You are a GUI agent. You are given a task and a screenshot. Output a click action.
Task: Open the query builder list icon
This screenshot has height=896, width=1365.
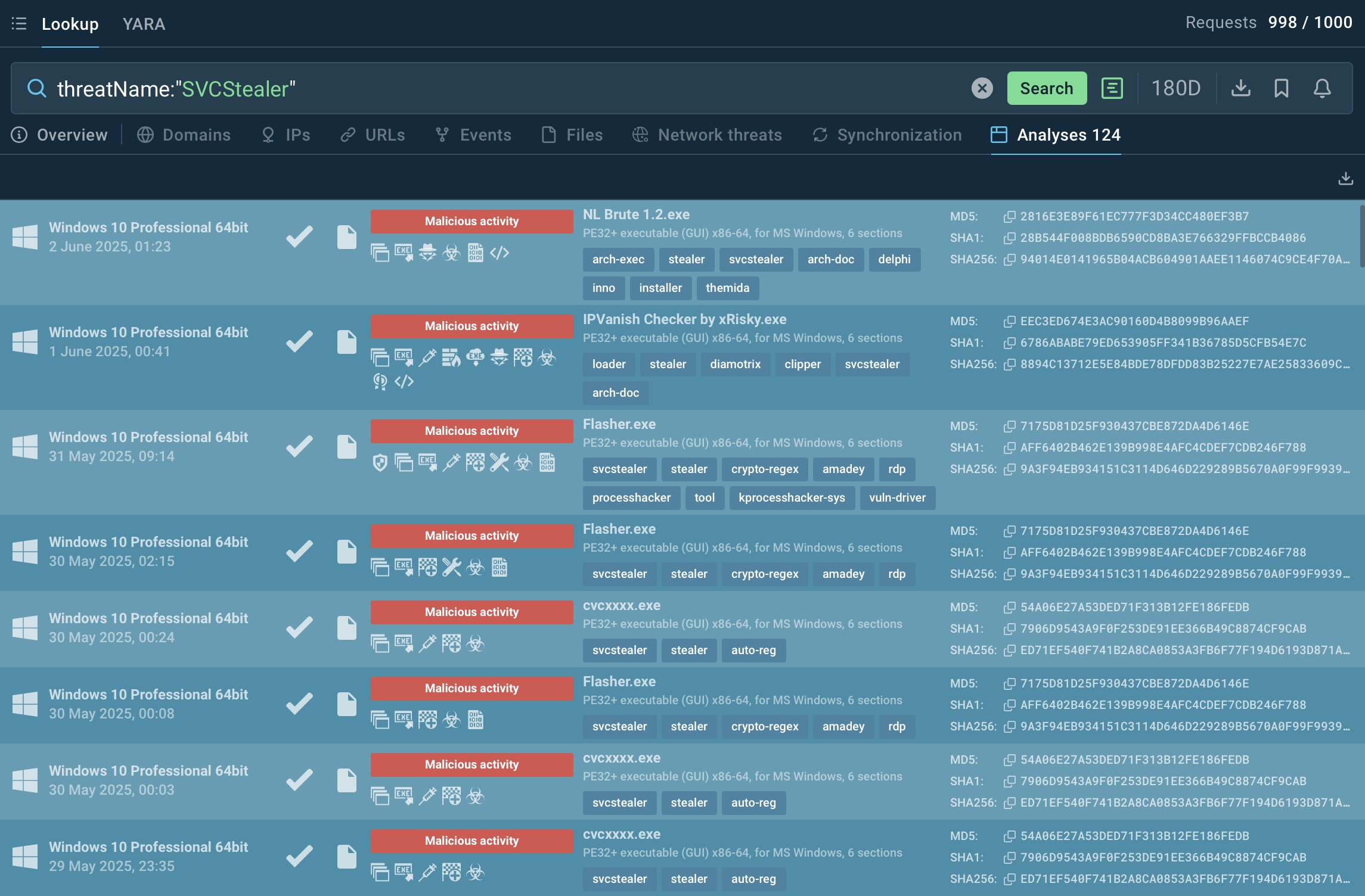(x=1112, y=88)
